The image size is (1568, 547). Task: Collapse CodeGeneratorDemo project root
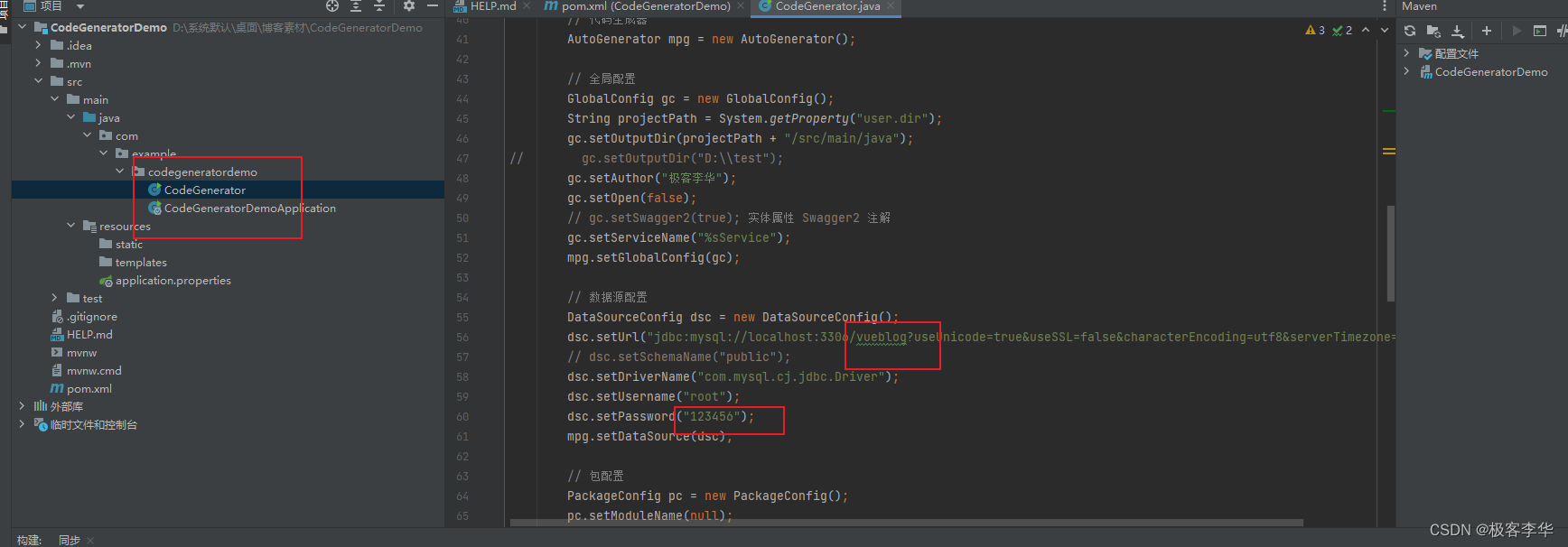click(22, 27)
